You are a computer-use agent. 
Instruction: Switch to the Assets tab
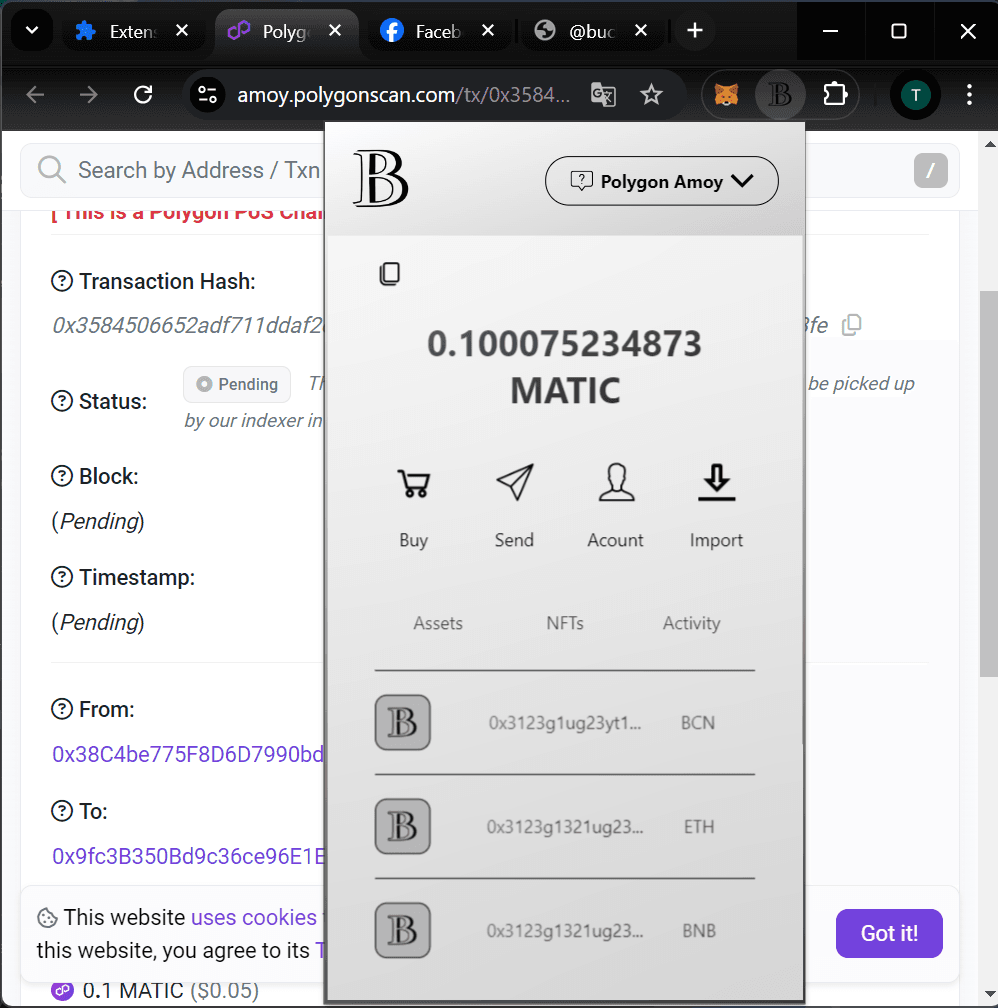tap(438, 623)
